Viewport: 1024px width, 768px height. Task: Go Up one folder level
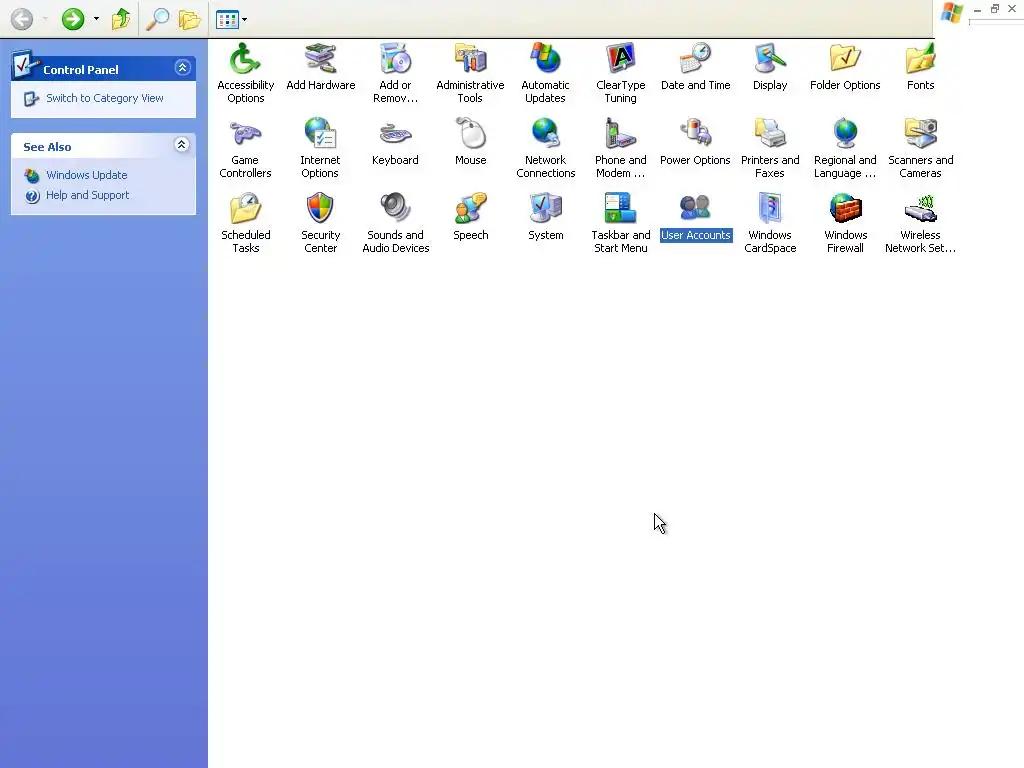point(121,19)
